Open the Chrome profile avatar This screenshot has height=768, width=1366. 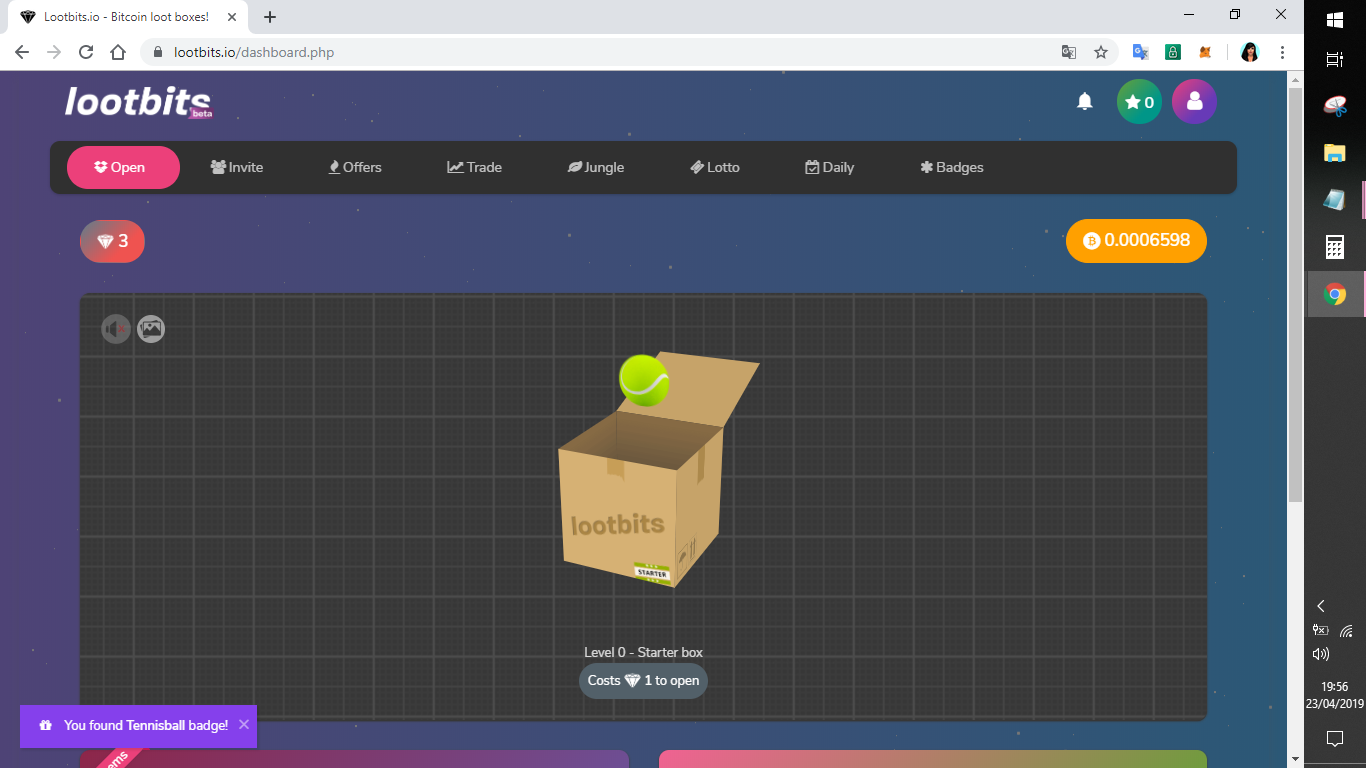click(x=1250, y=52)
